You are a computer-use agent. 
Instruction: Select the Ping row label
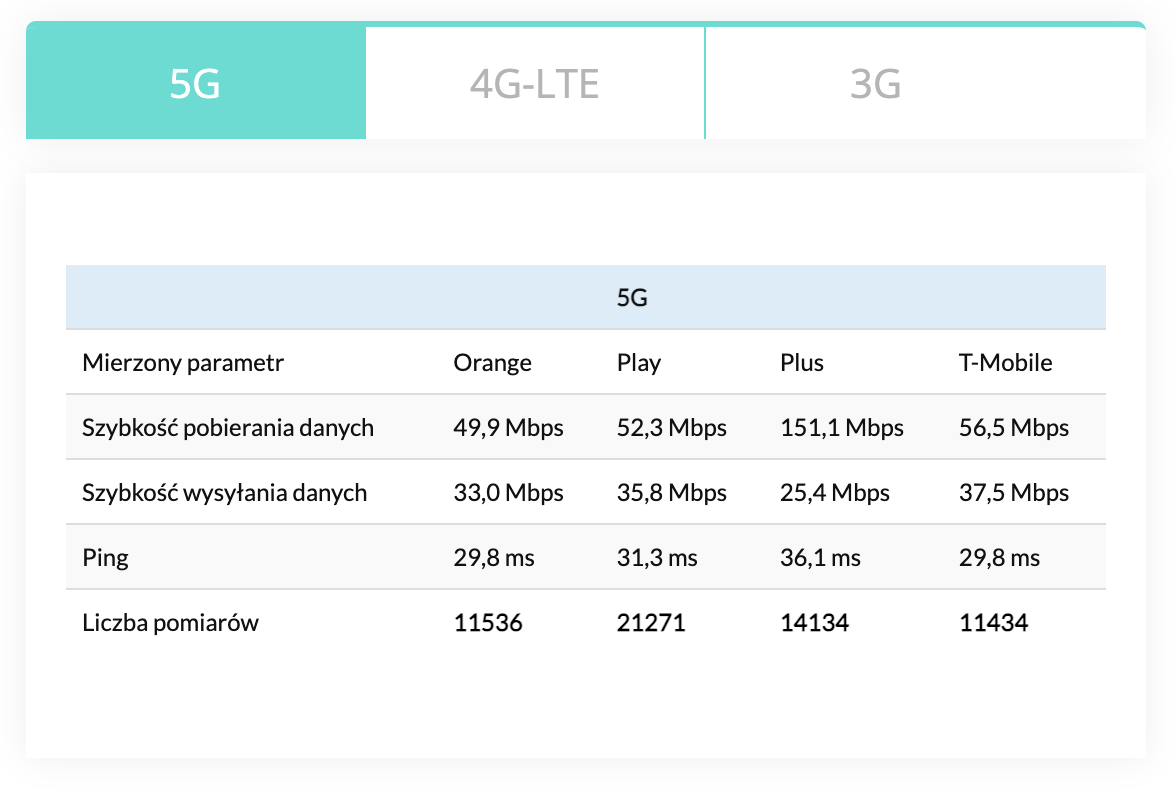click(105, 558)
